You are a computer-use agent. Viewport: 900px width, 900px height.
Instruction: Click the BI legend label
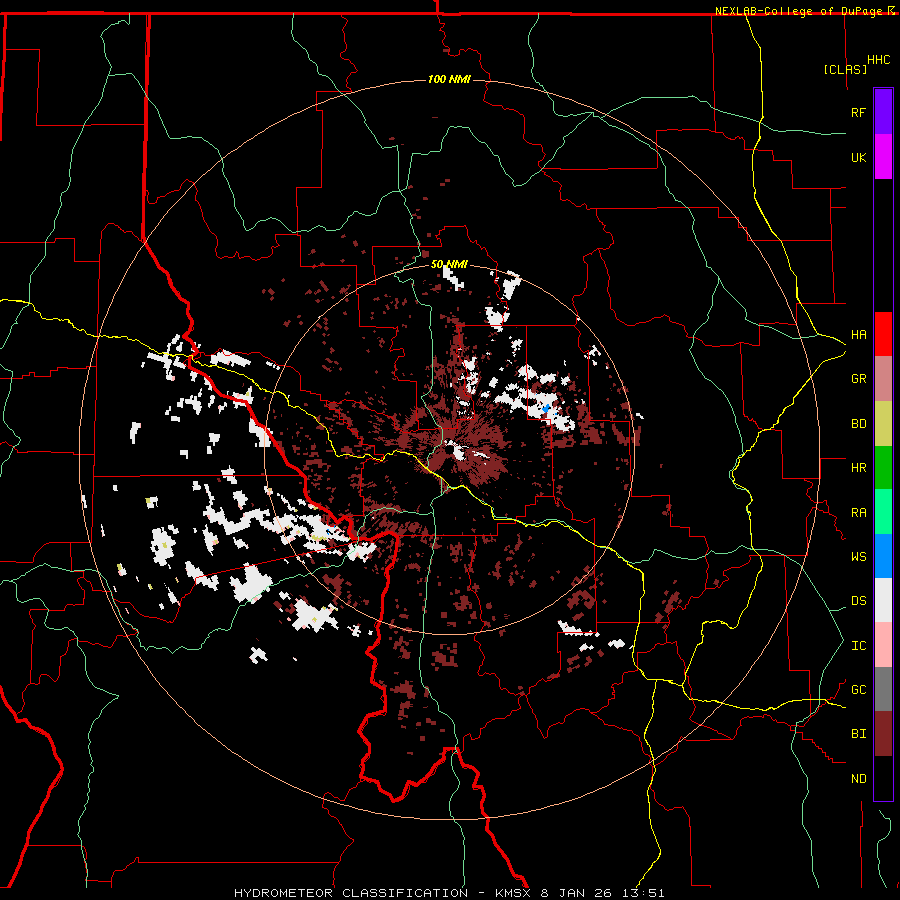click(x=858, y=734)
